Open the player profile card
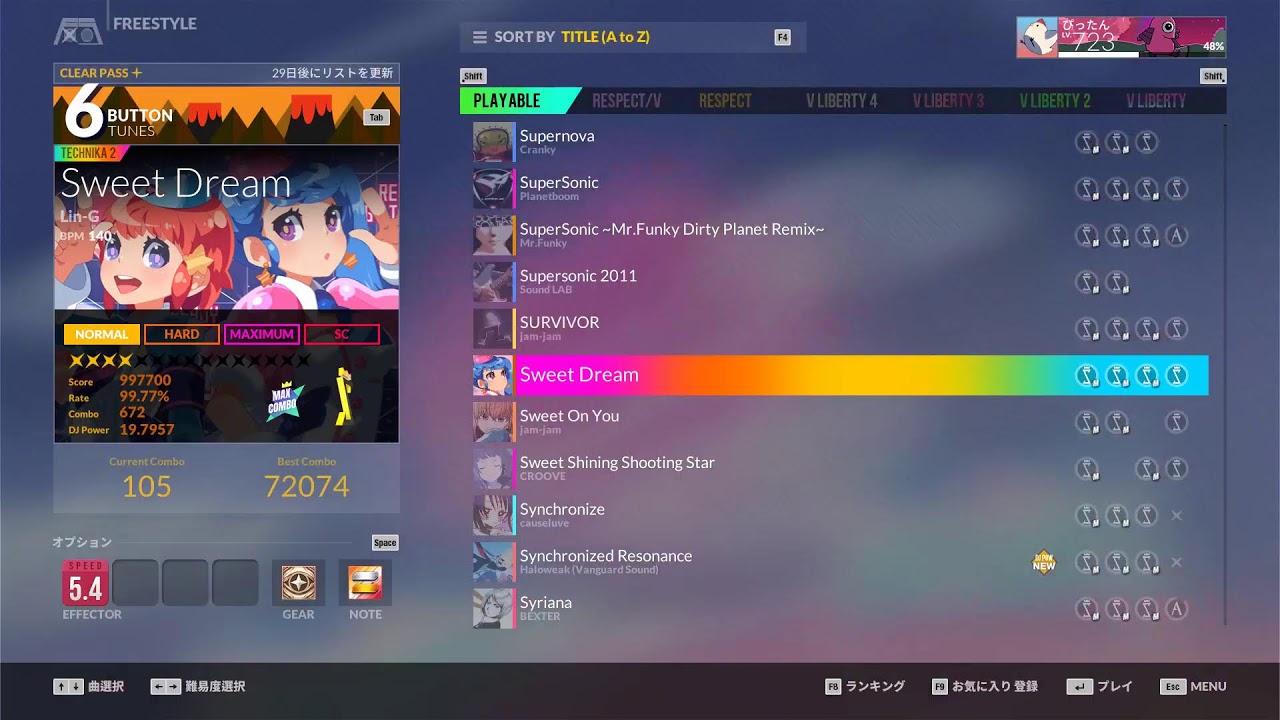Screen dimensions: 1280x720 tap(1121, 37)
